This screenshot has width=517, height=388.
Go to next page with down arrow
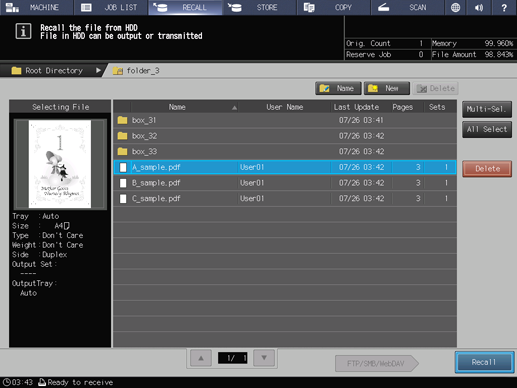264,358
